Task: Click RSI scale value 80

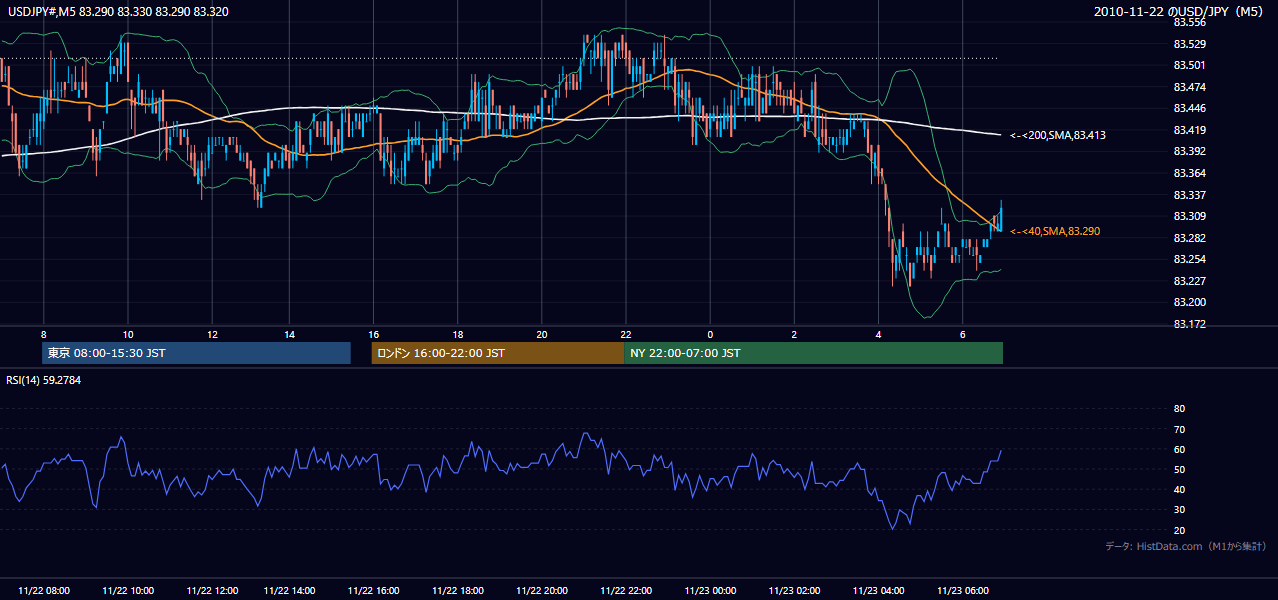Action: pyautogui.click(x=1179, y=409)
